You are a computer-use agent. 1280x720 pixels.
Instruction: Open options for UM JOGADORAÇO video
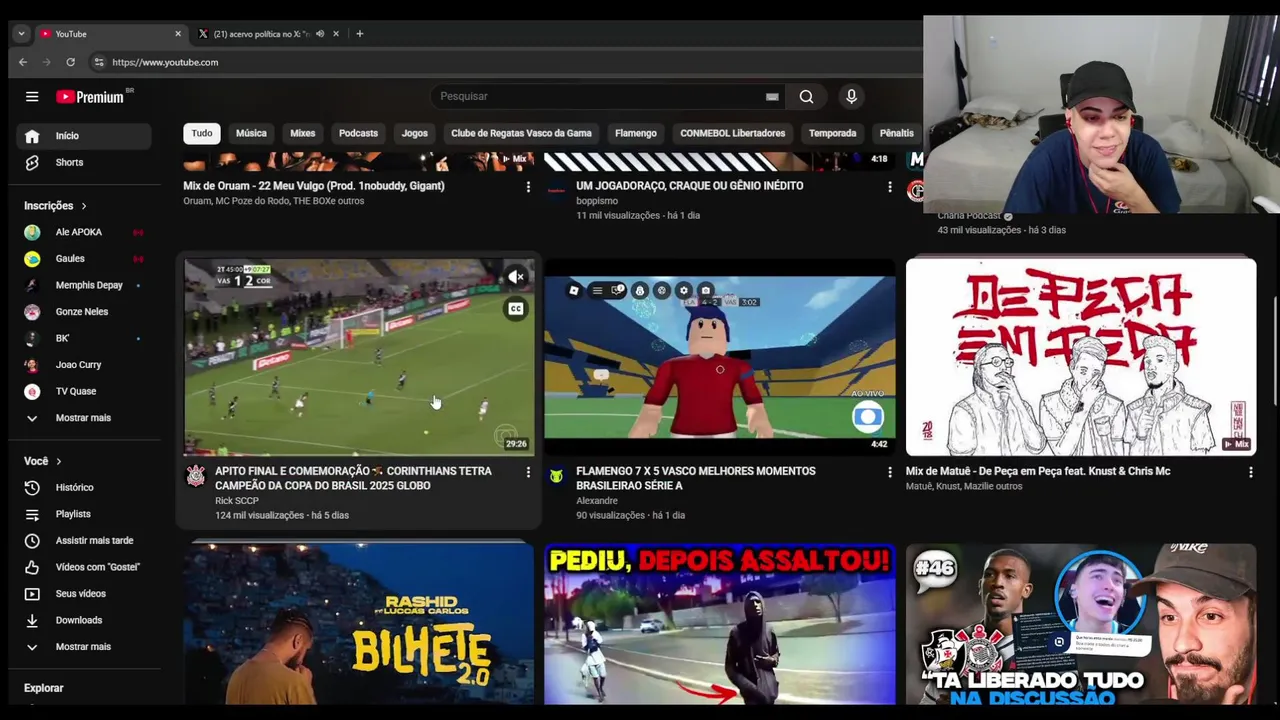click(889, 187)
